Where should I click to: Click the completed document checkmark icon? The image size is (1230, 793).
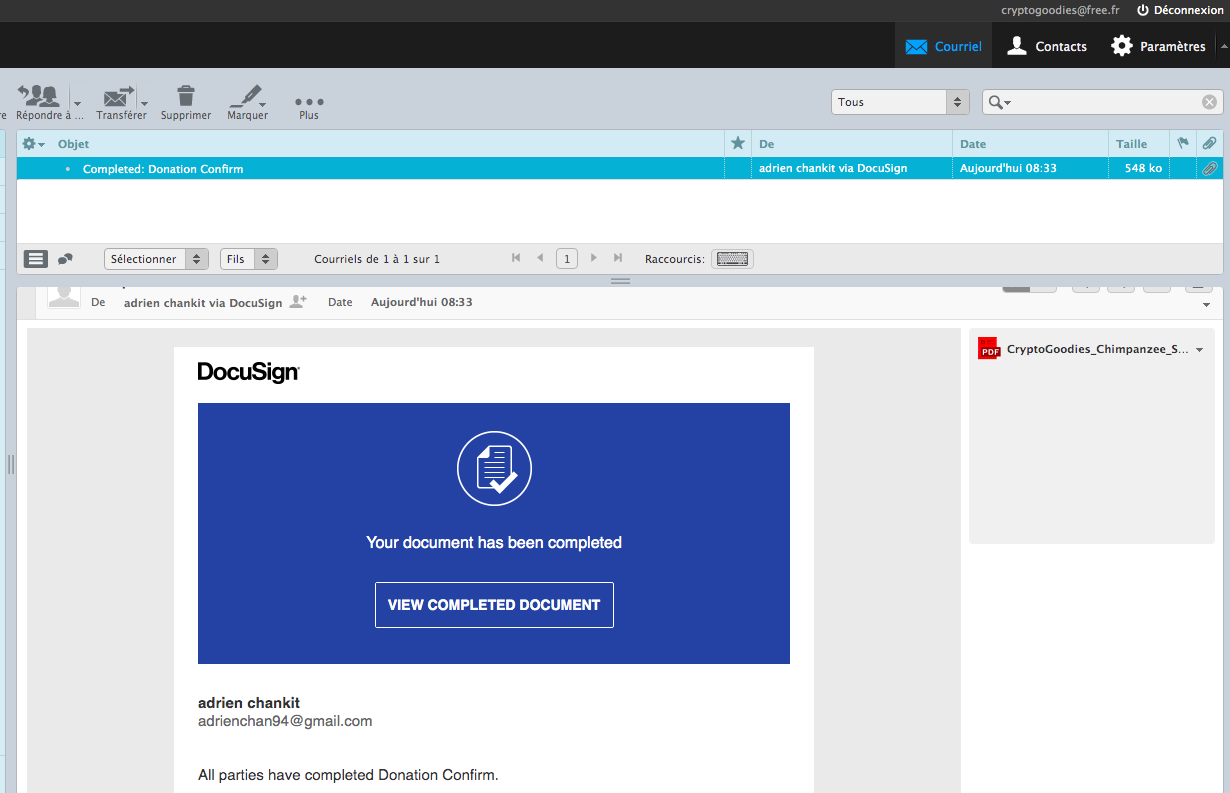(494, 469)
